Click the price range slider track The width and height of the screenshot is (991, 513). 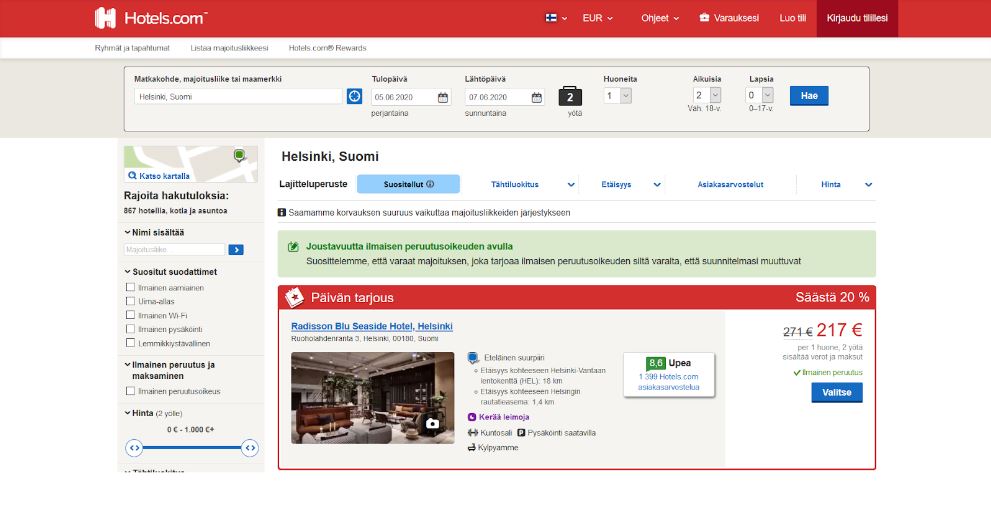192,448
